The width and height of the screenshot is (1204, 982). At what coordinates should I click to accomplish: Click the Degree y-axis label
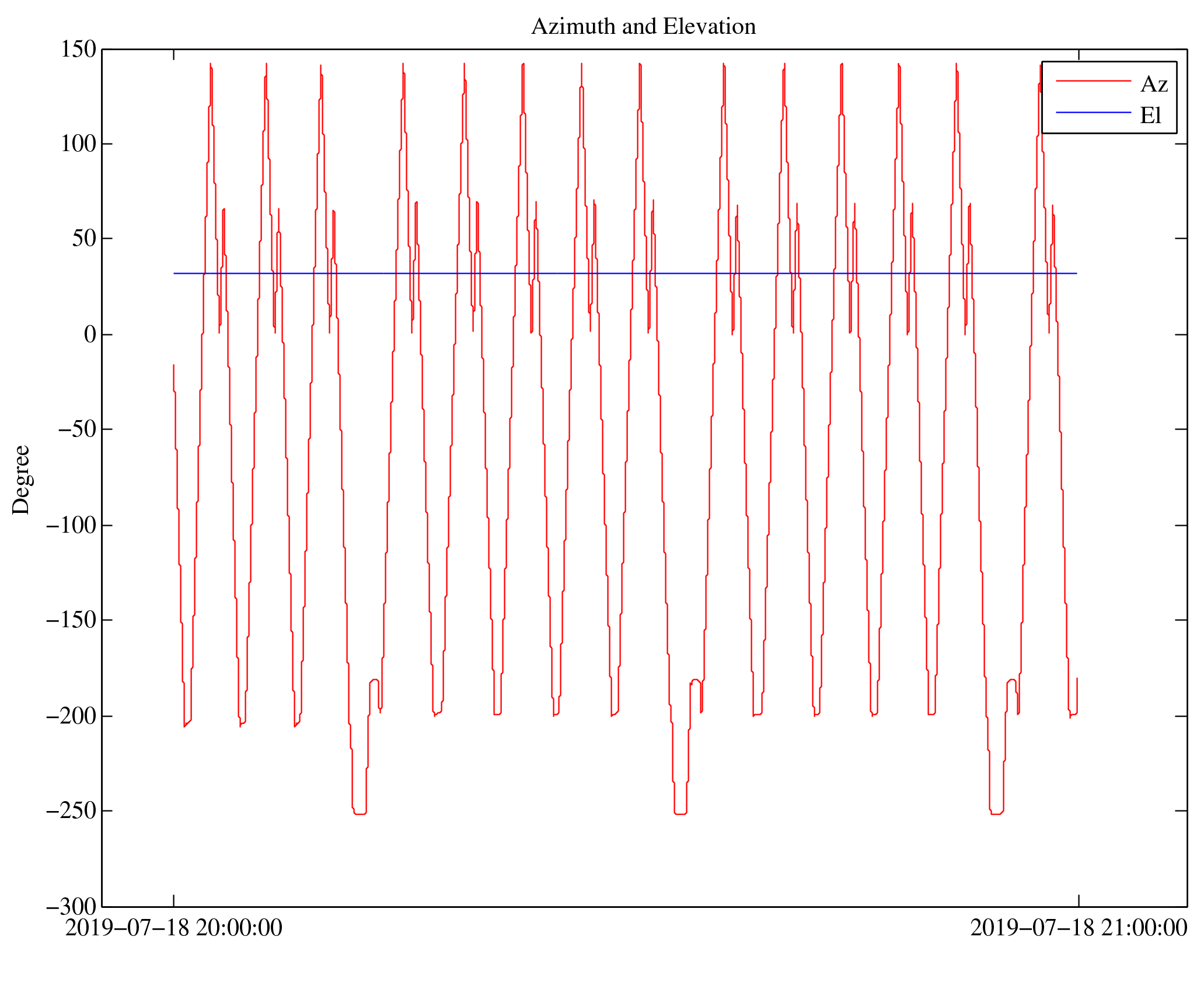(x=22, y=480)
